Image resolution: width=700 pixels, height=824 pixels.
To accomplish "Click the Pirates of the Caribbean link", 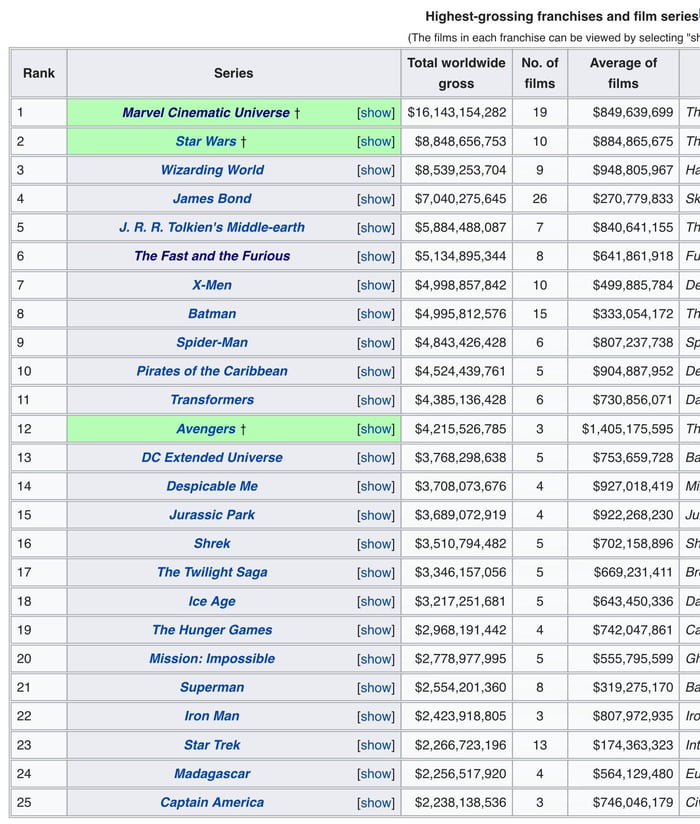I will (x=212, y=371).
